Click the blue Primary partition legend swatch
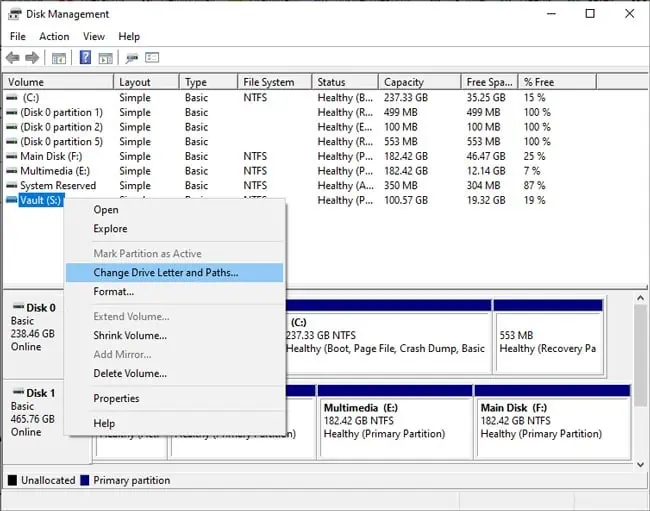This screenshot has height=511, width=650. click(85, 480)
